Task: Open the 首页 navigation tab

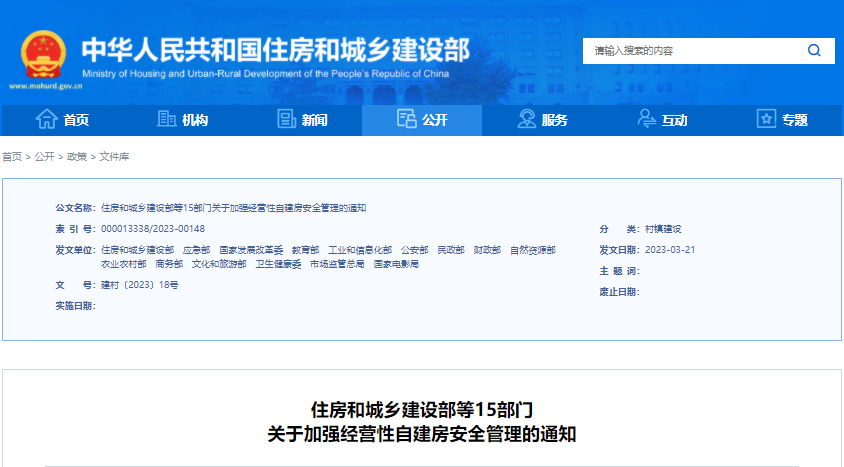Action: (x=62, y=120)
